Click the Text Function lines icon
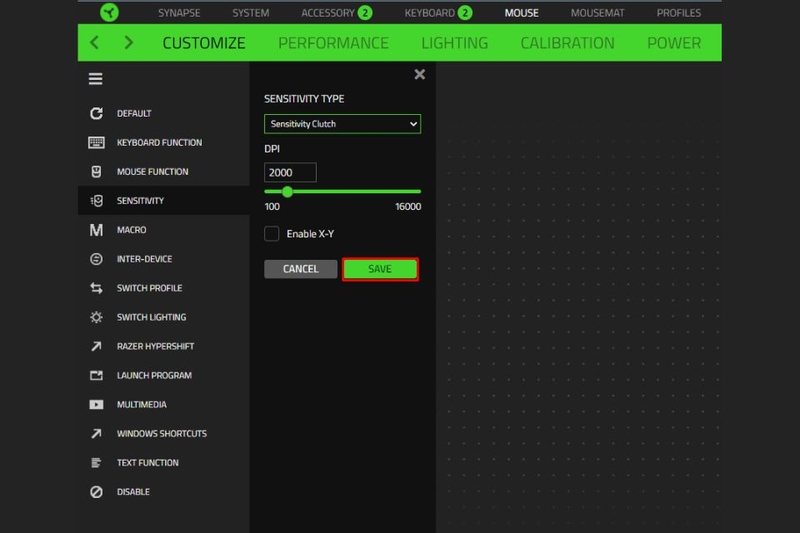Image resolution: width=800 pixels, height=533 pixels. (96, 463)
